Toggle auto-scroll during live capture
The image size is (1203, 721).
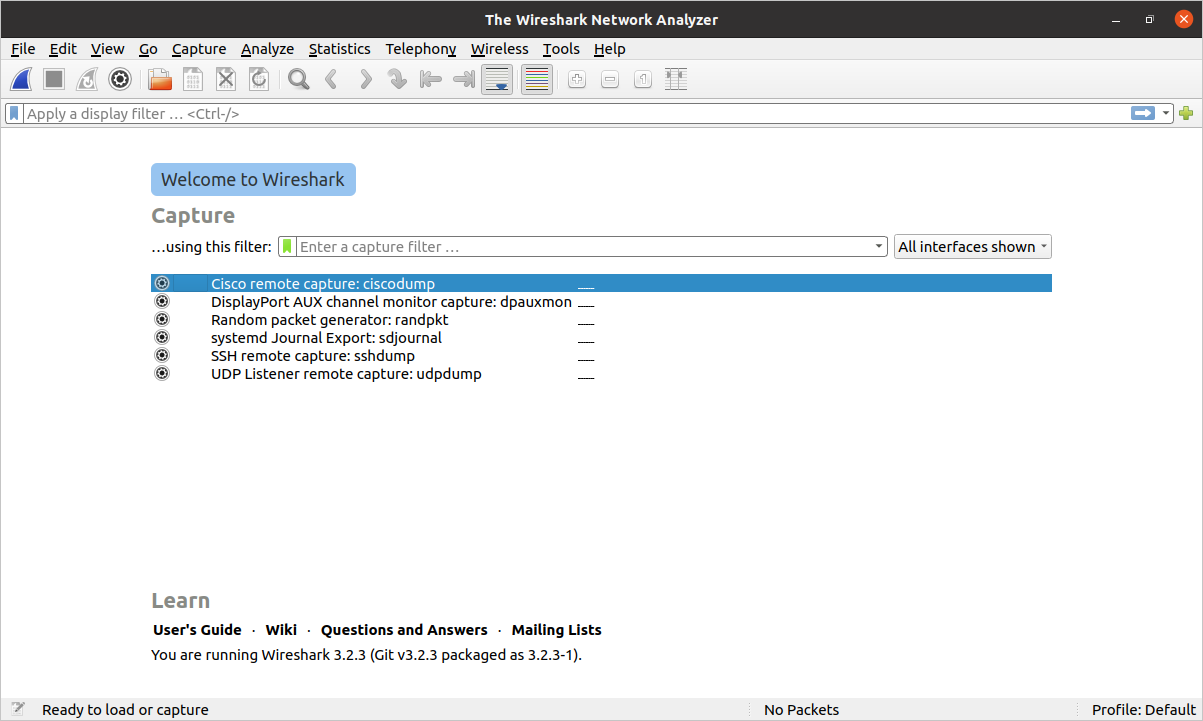pos(497,79)
